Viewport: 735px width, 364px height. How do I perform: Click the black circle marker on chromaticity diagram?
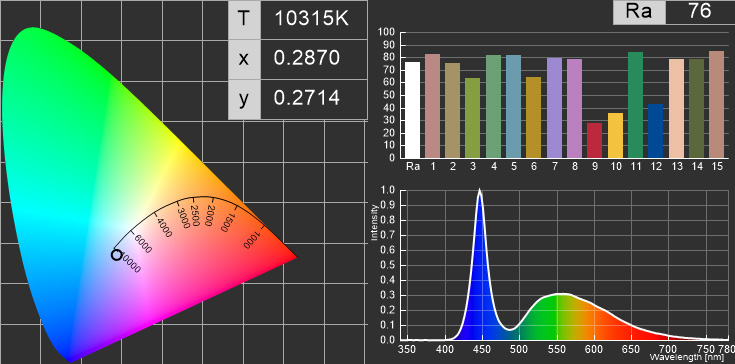[x=116, y=255]
